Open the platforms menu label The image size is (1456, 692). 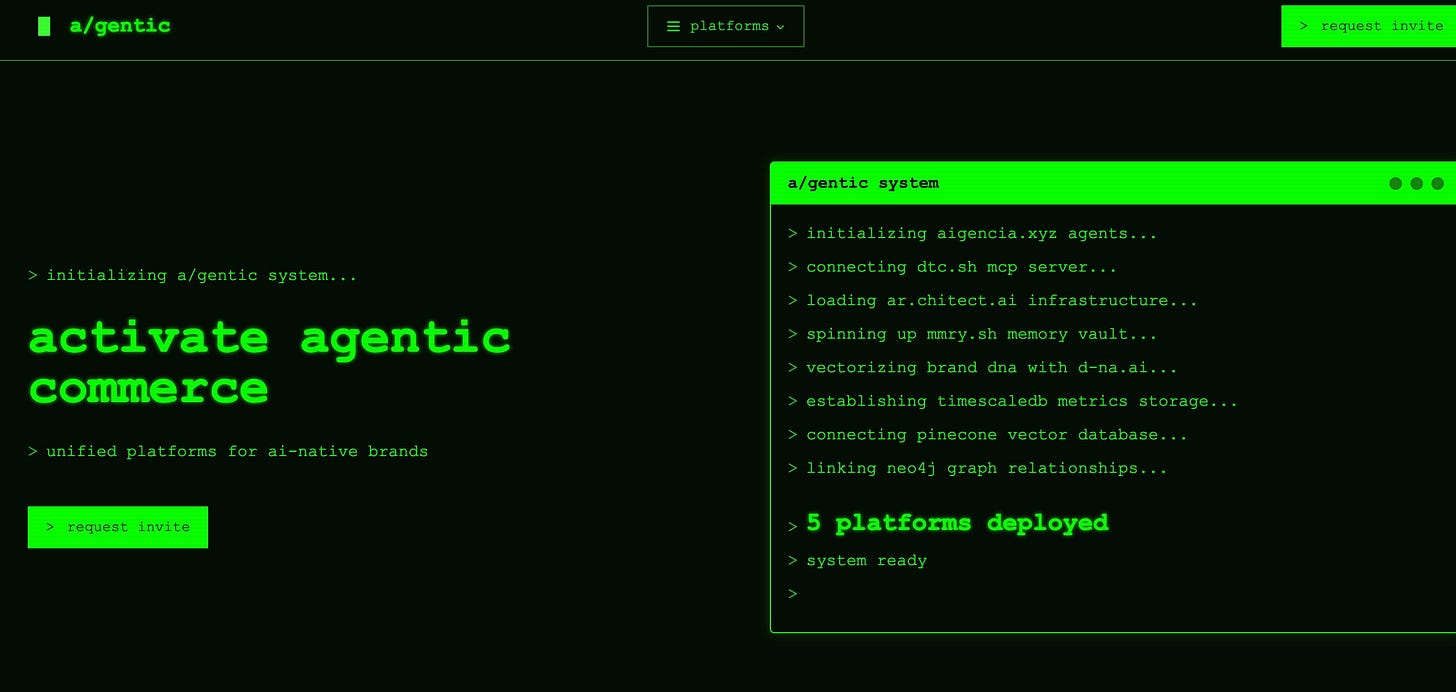pyautogui.click(x=729, y=26)
